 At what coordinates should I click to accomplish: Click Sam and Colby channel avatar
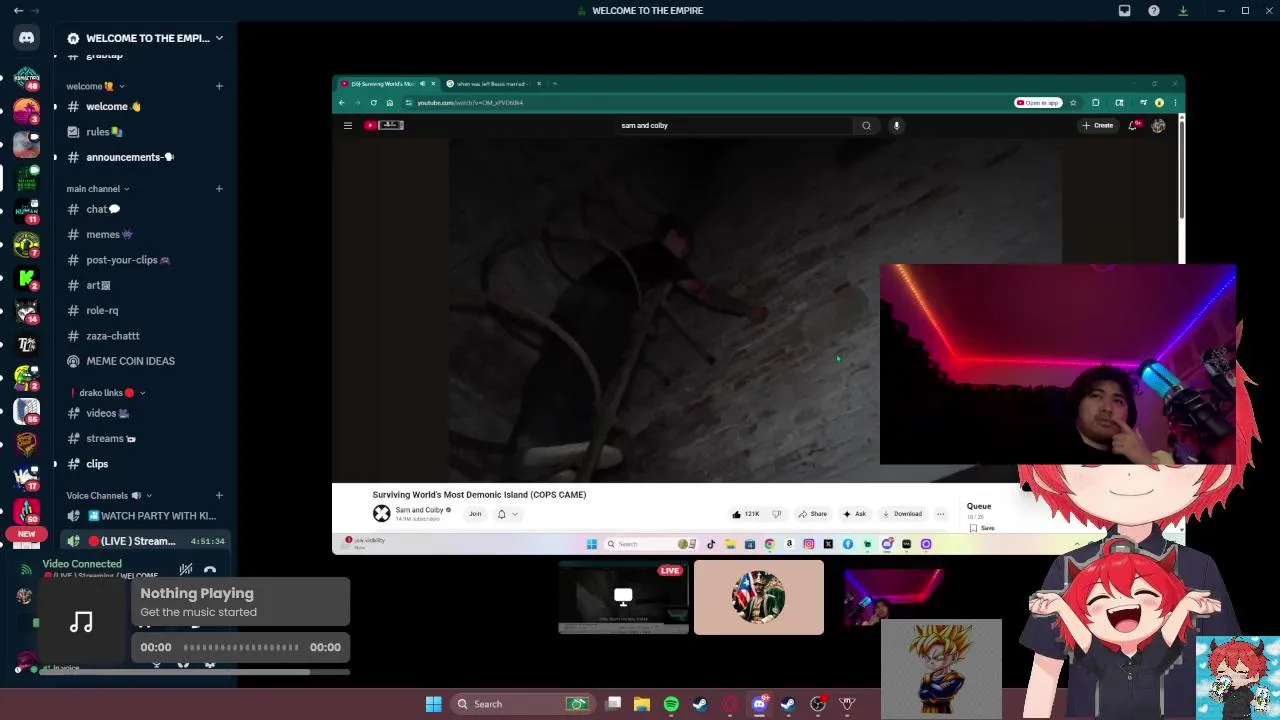click(381, 513)
